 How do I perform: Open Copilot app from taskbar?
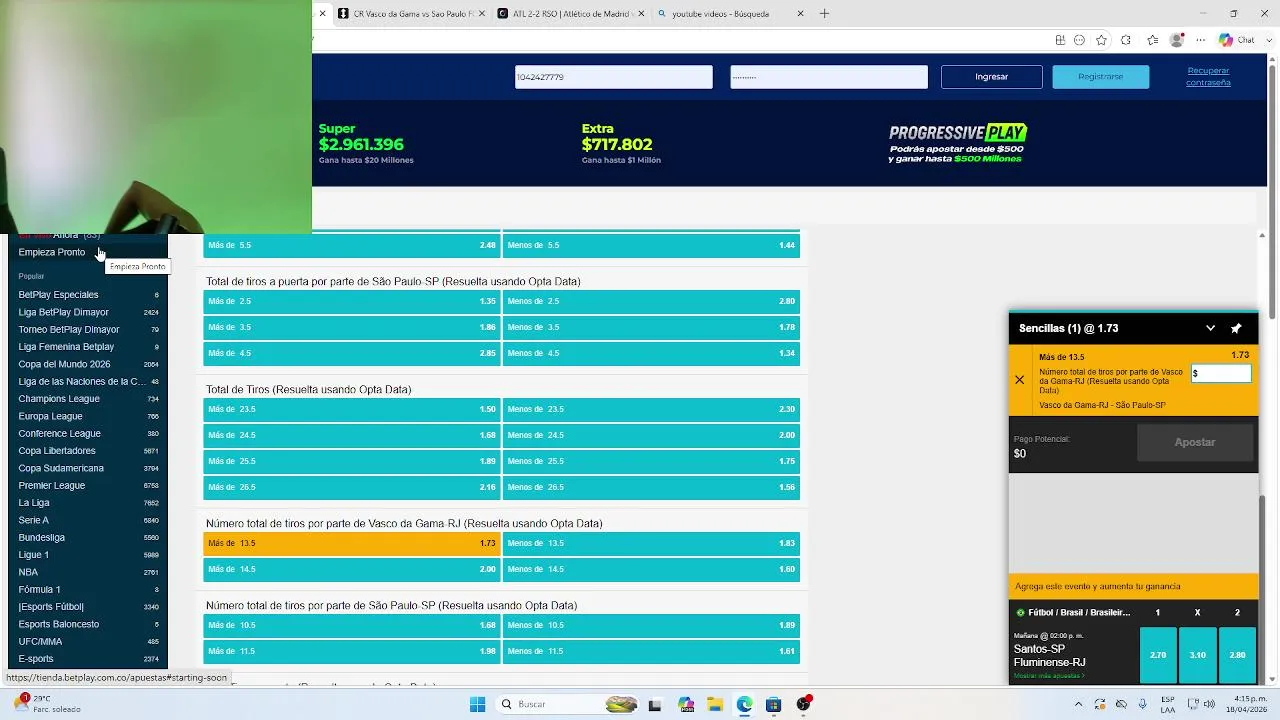pos(686,704)
